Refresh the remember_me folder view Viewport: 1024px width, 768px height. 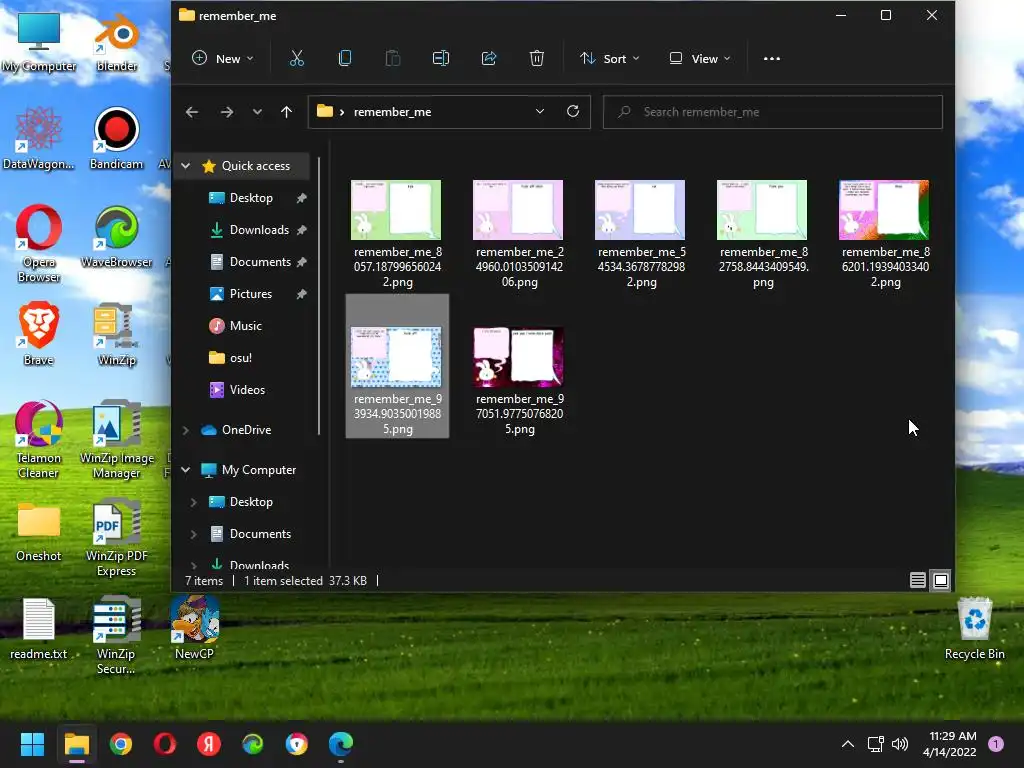coord(573,112)
